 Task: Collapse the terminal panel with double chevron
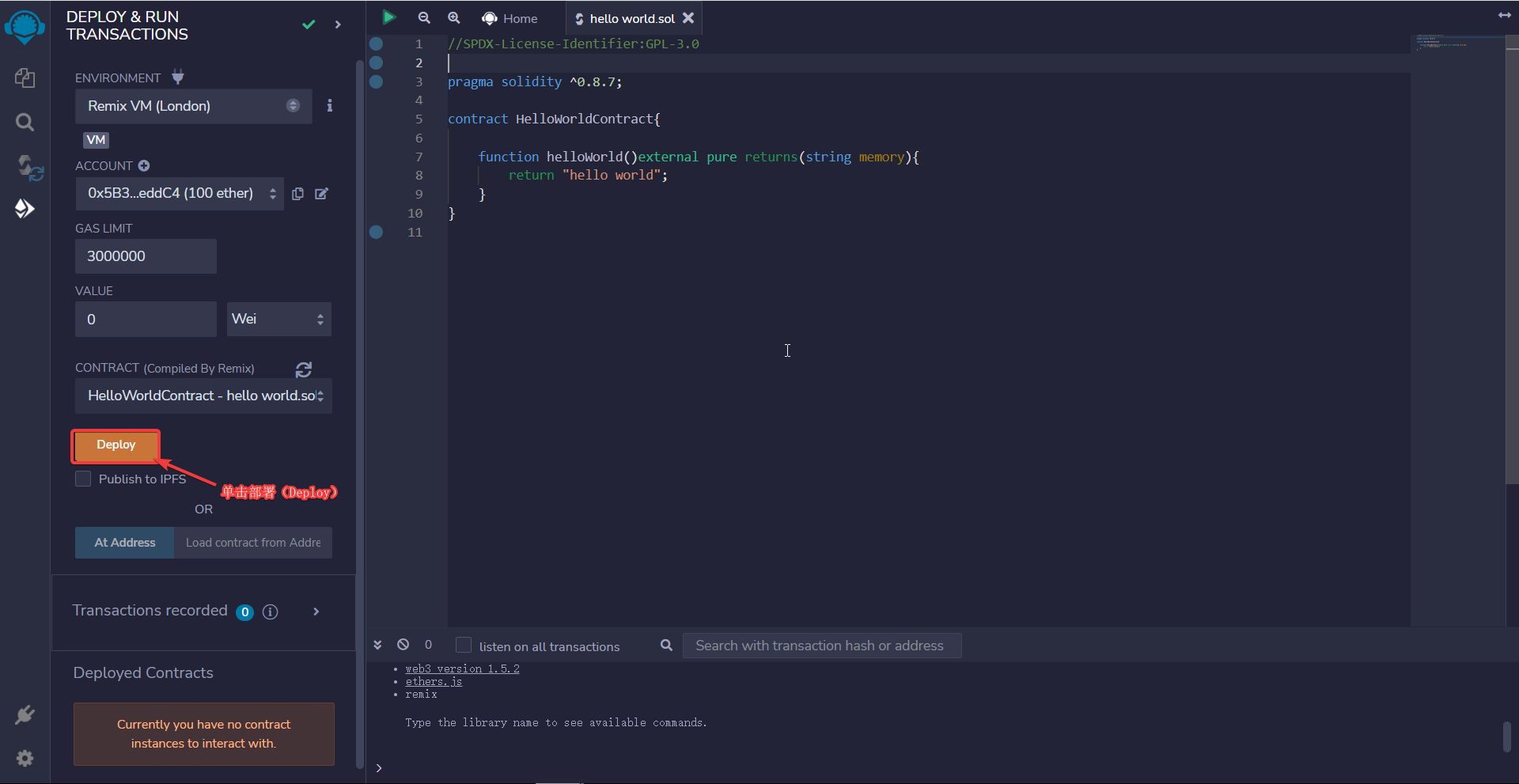pyautogui.click(x=378, y=645)
